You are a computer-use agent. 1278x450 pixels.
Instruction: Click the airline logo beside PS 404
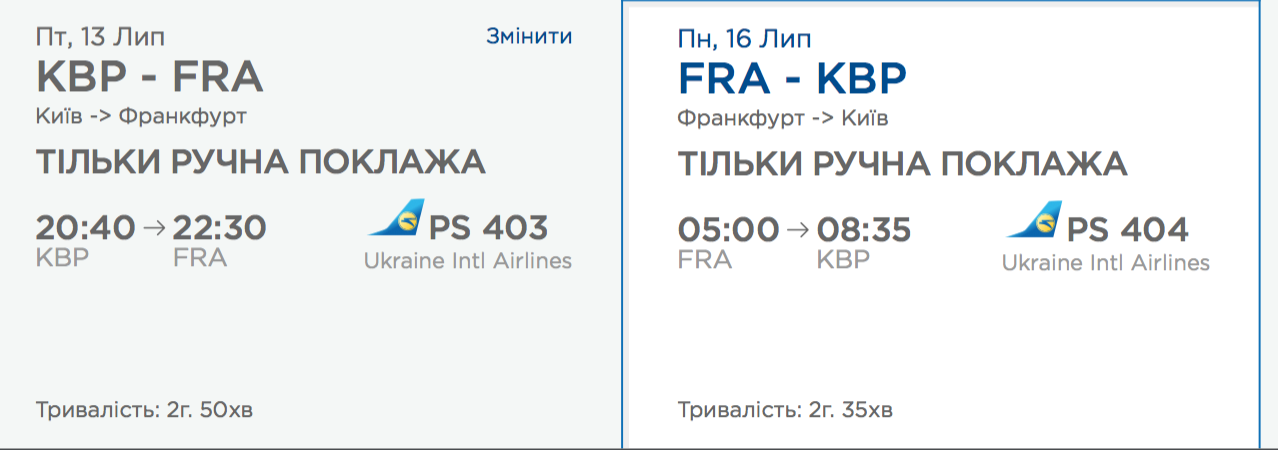pos(1034,220)
